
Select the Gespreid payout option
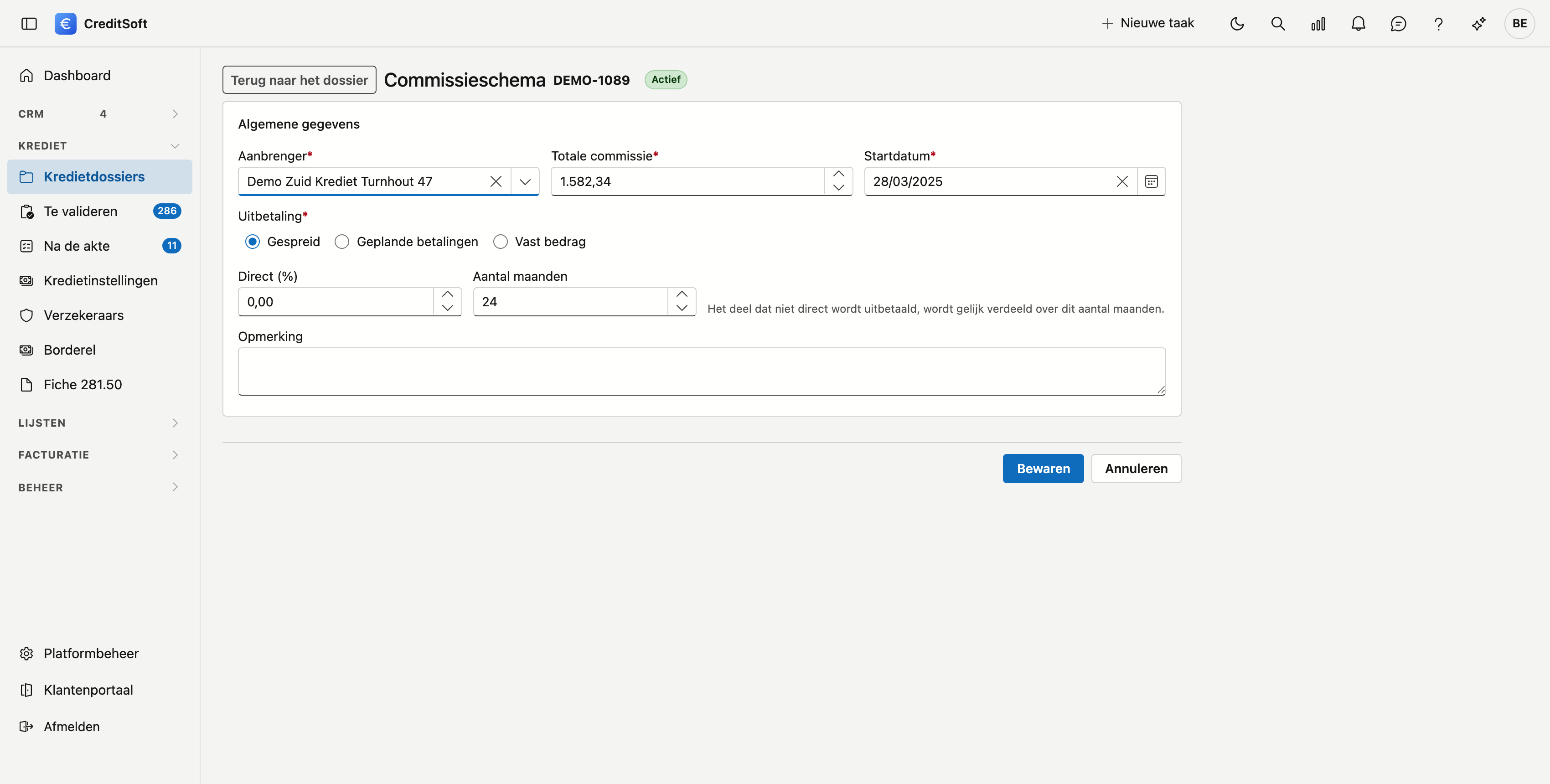click(253, 242)
